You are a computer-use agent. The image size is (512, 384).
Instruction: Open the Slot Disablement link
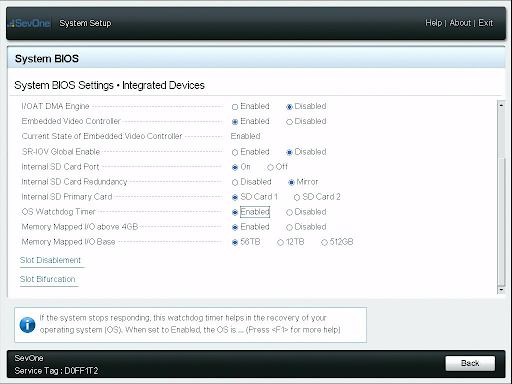pyautogui.click(x=50, y=260)
